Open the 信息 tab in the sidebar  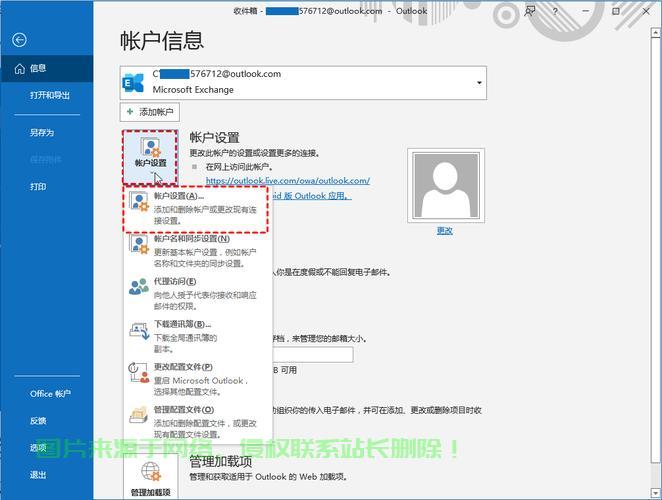click(47, 68)
